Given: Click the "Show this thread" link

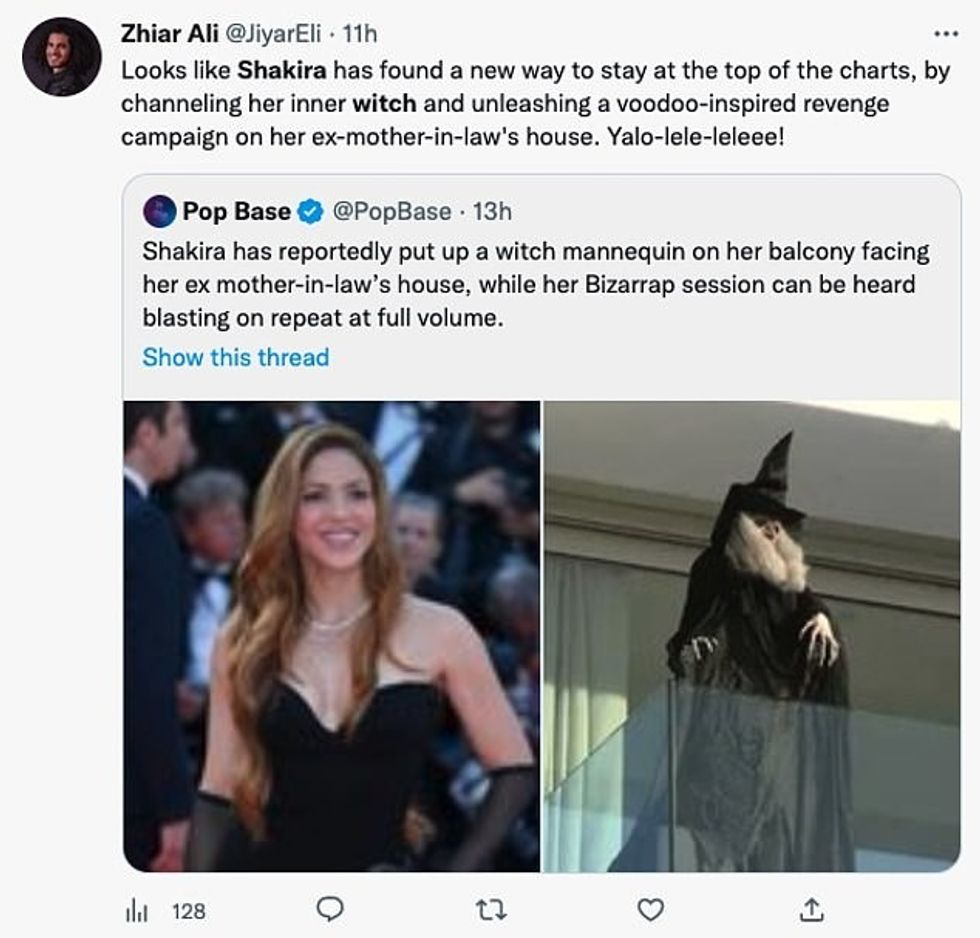Looking at the screenshot, I should pos(235,357).
